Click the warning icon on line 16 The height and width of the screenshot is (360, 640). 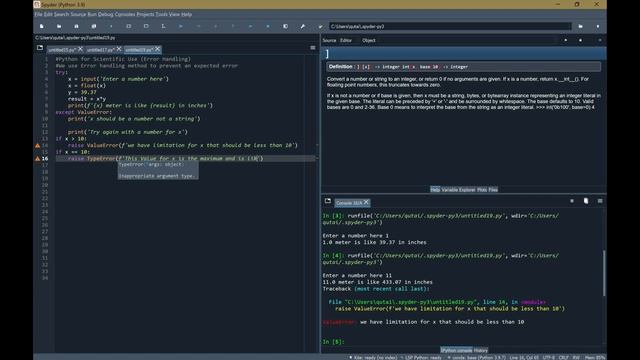point(38,158)
